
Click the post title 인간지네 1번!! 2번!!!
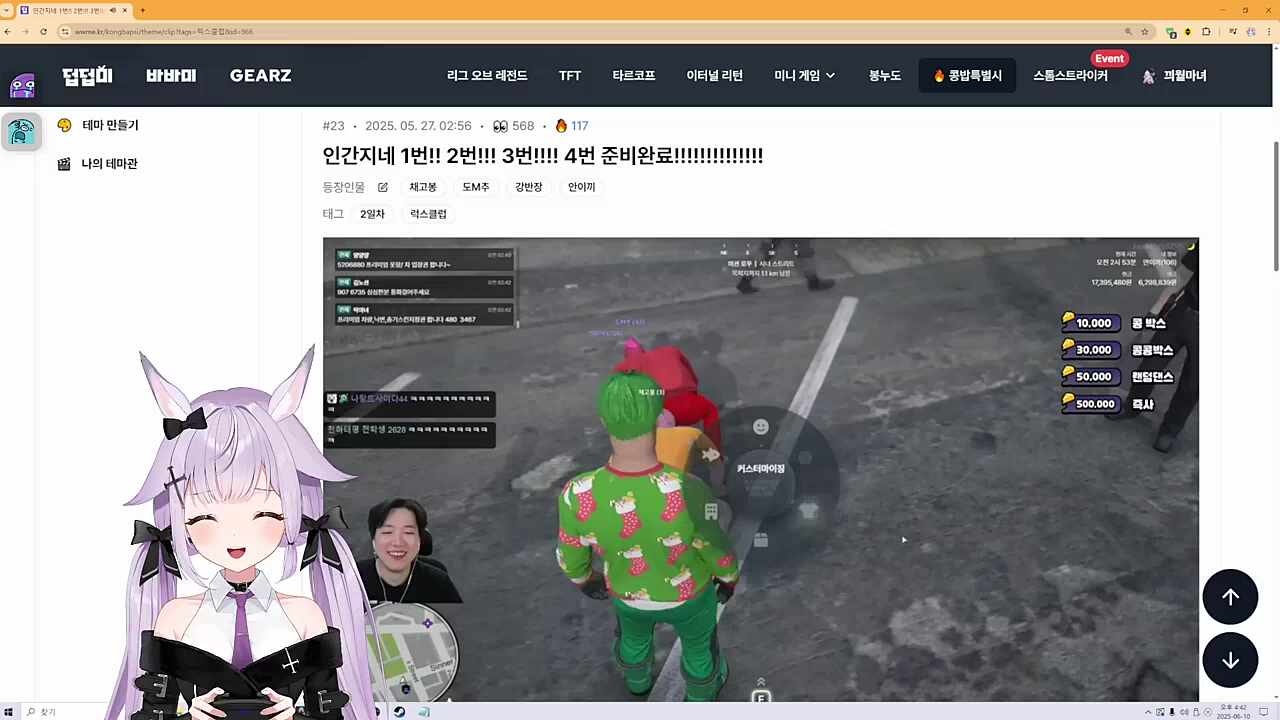(543, 155)
